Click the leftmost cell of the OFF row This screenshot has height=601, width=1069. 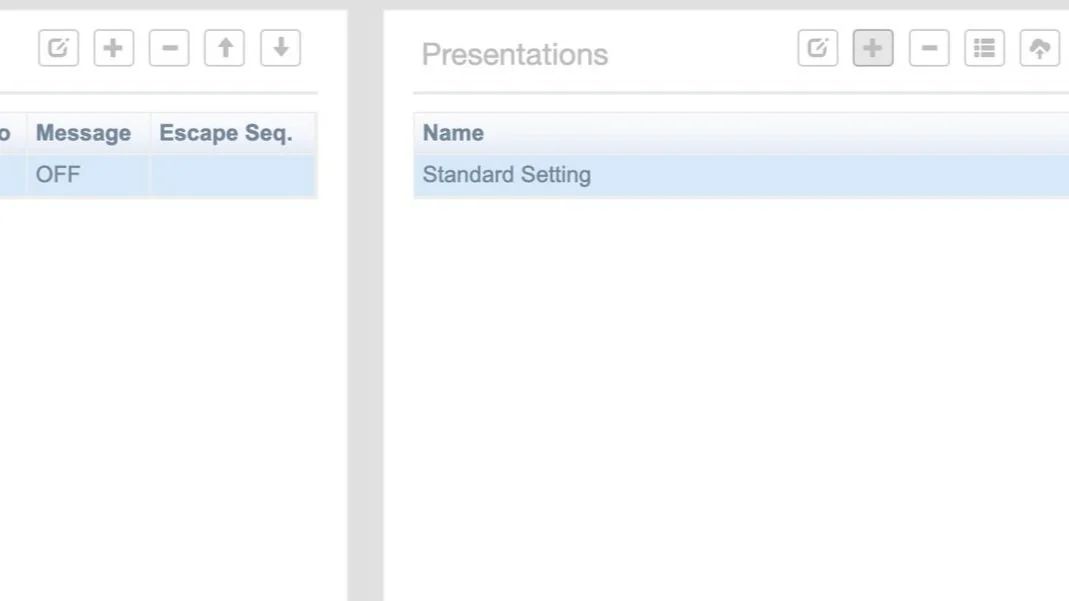(10, 175)
